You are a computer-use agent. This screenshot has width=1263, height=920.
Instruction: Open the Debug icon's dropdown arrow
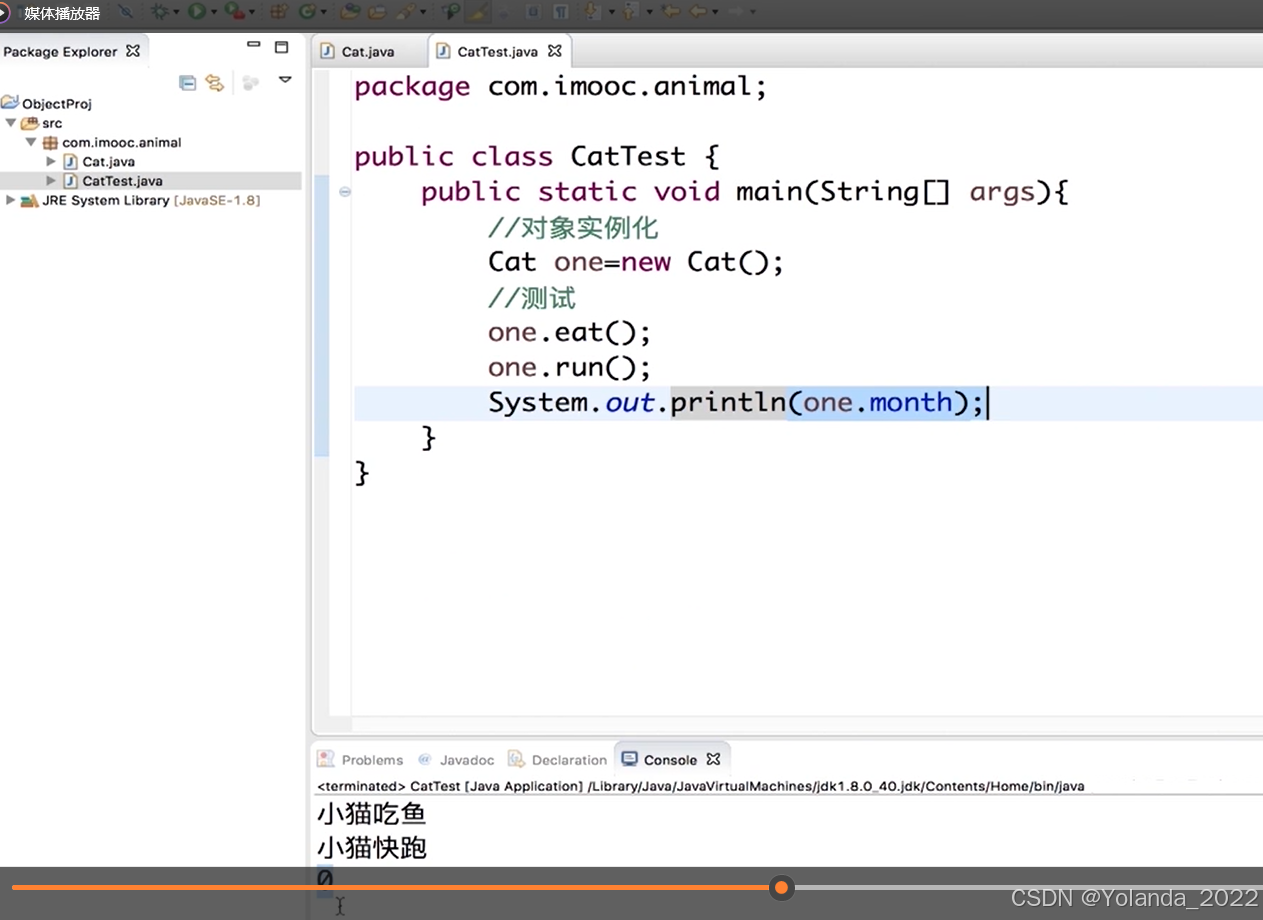[x=176, y=12]
